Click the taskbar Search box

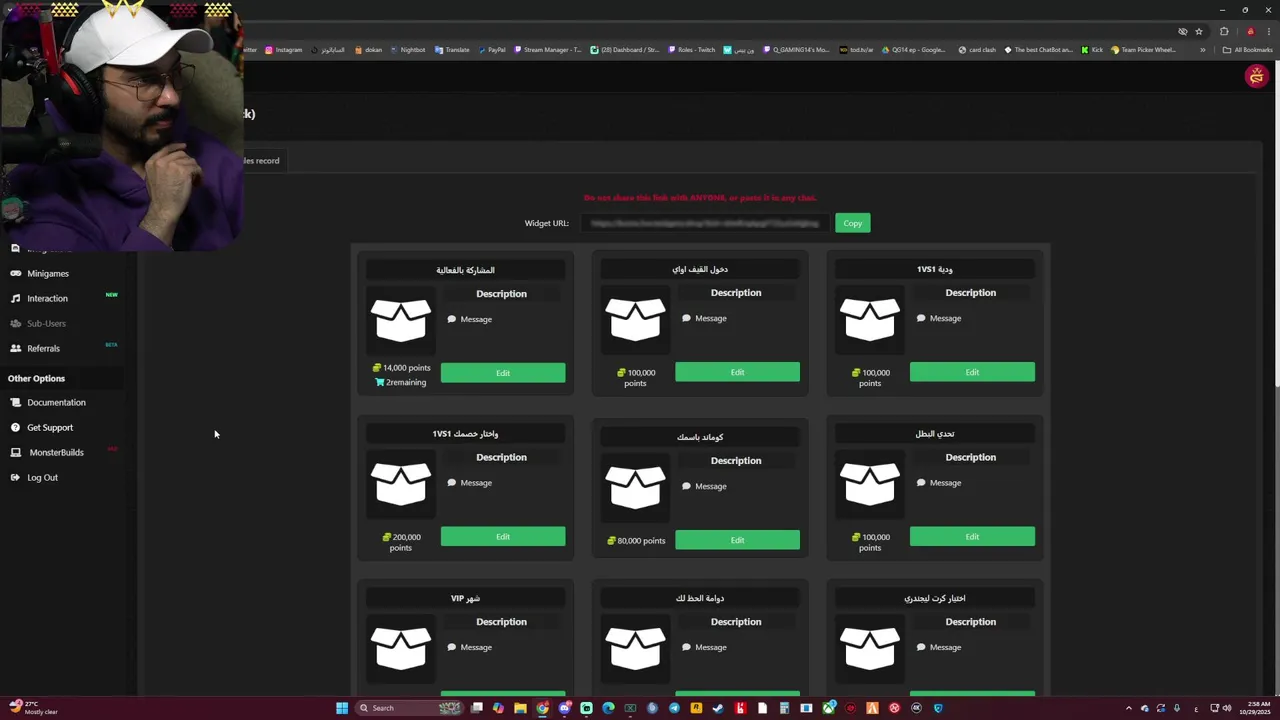pos(411,708)
